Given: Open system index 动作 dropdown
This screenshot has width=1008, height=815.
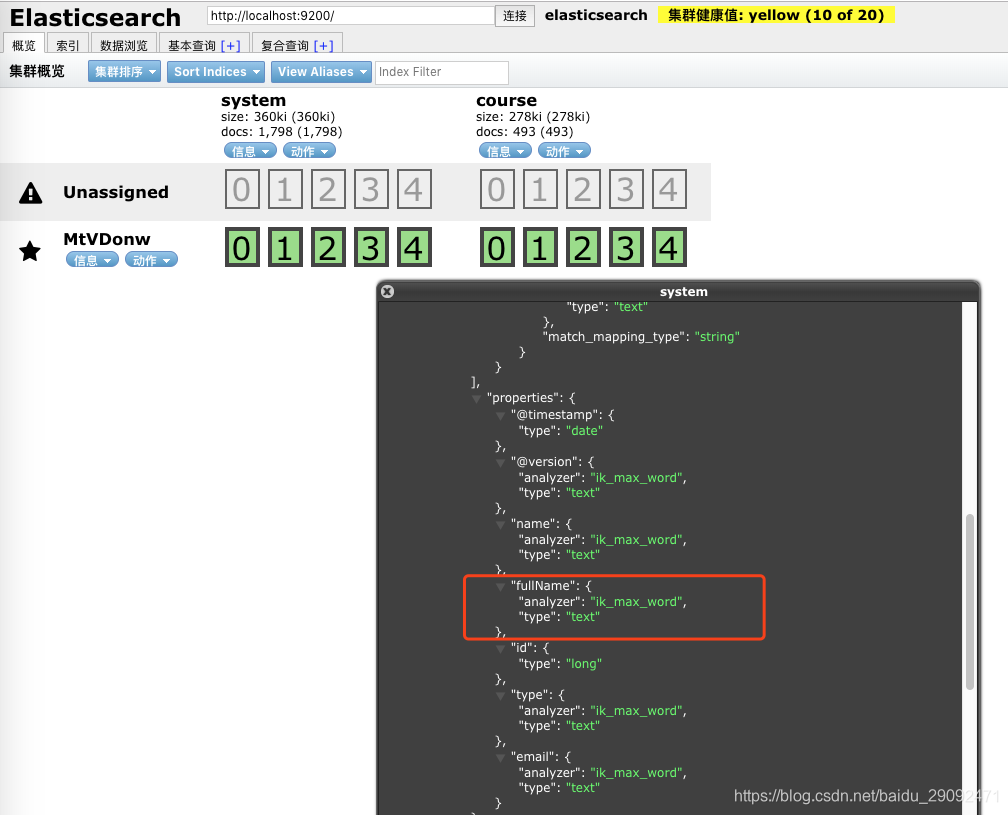Looking at the screenshot, I should click(x=309, y=151).
